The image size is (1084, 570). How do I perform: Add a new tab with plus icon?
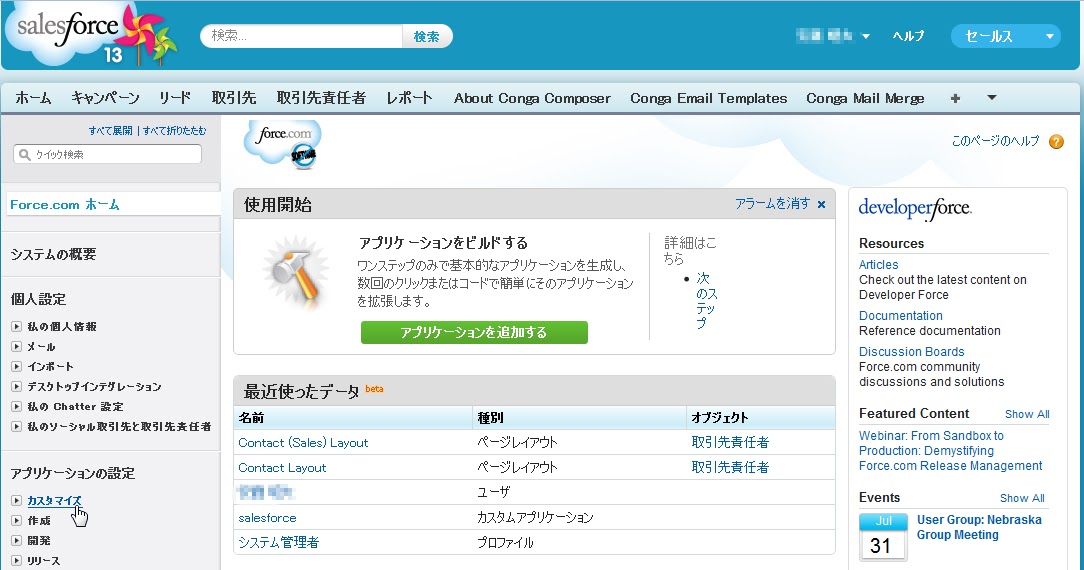point(955,98)
